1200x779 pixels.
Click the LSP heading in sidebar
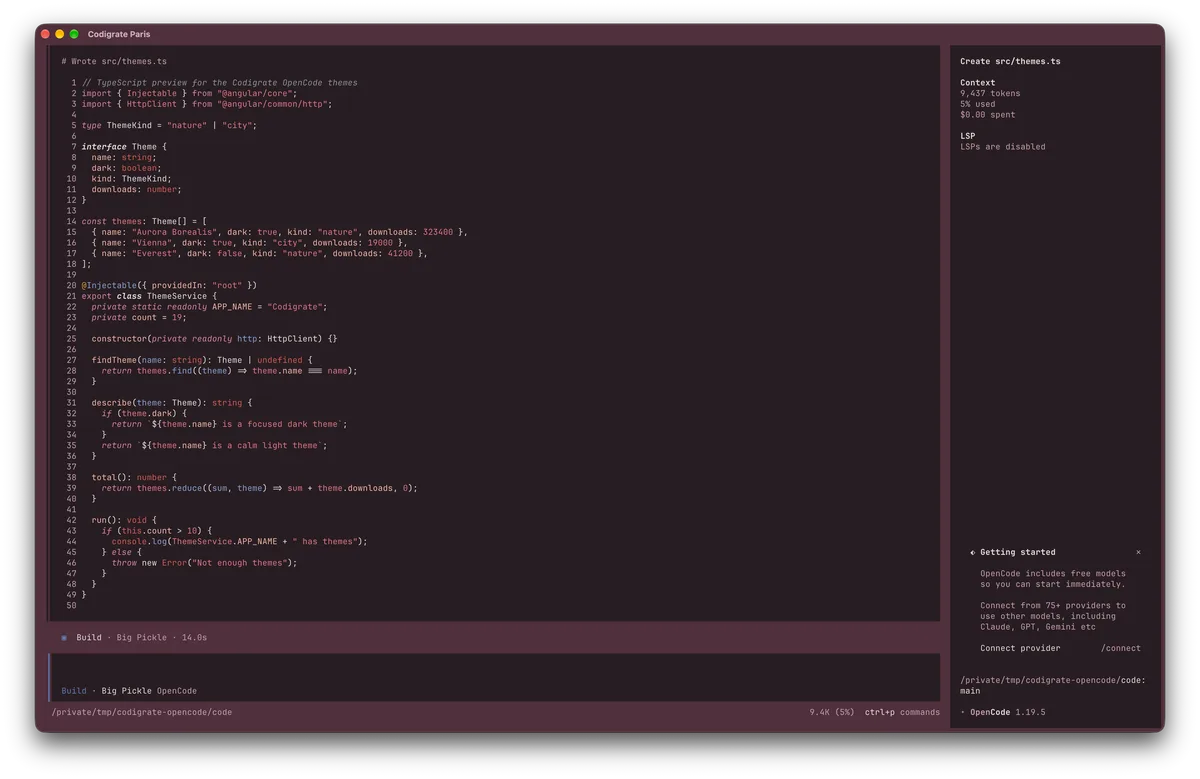point(967,136)
